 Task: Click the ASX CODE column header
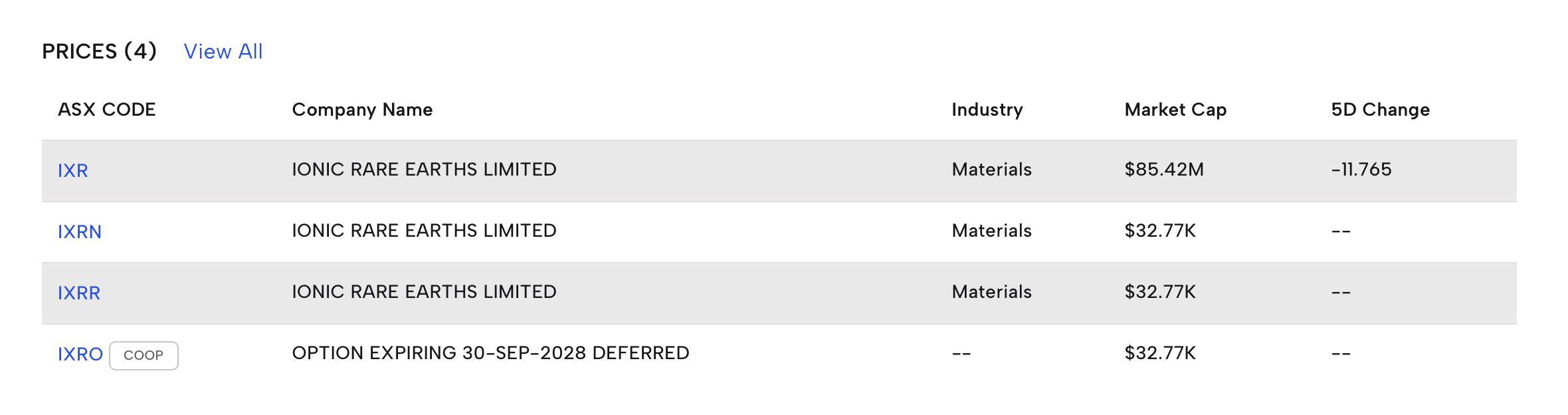point(107,110)
